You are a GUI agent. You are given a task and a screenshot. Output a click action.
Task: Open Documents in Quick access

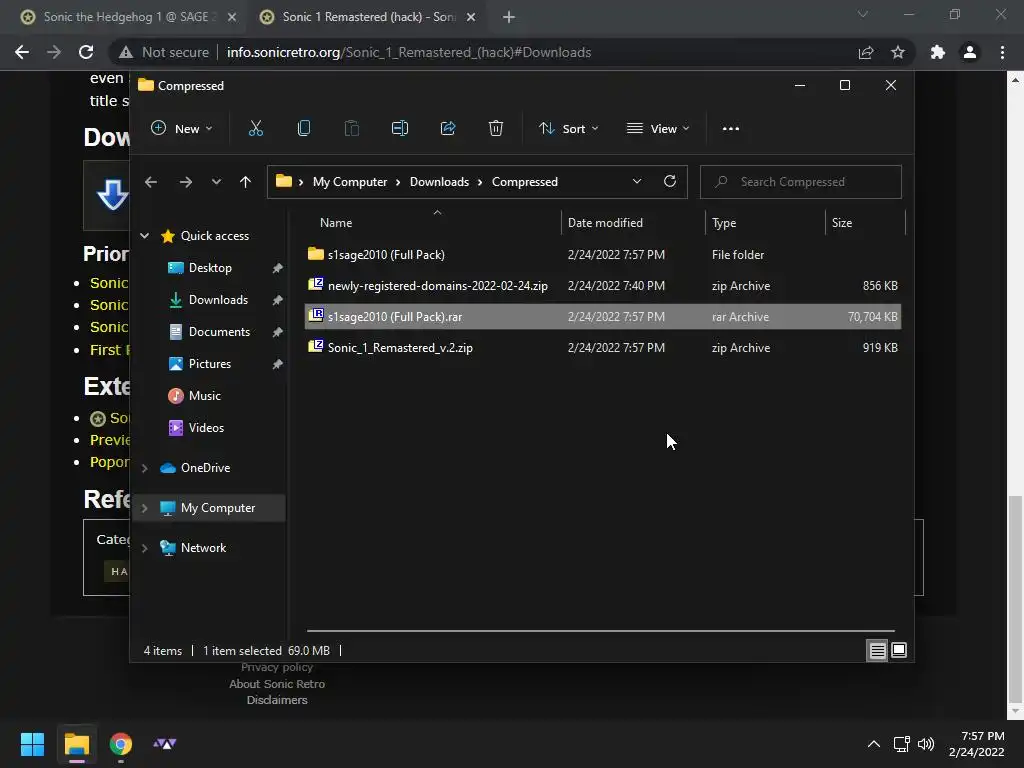(x=219, y=332)
